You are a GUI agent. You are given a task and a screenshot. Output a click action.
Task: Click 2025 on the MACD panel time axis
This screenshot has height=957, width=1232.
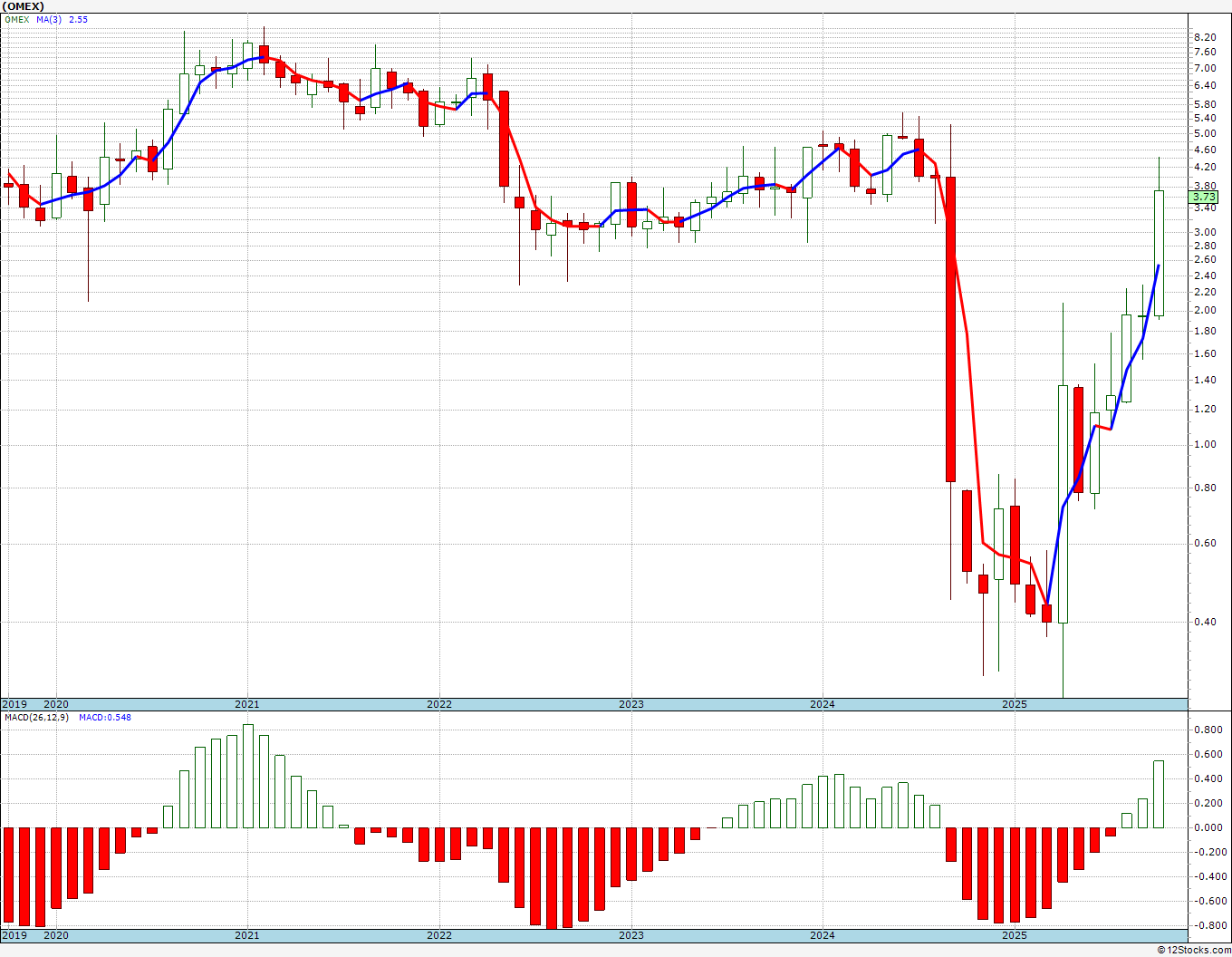click(x=1015, y=935)
